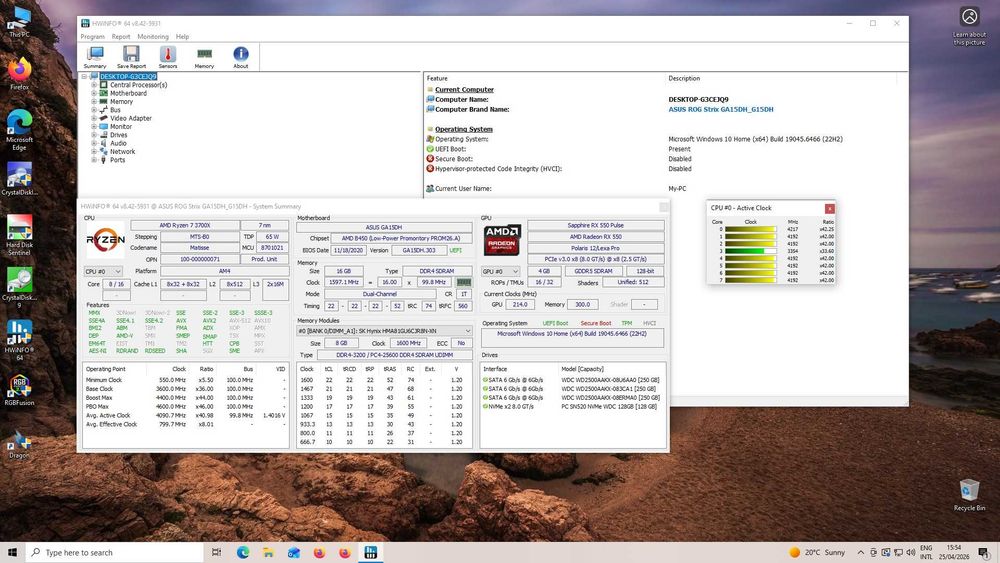Image resolution: width=1000 pixels, height=563 pixels.
Task: Open the Report menu
Action: [121, 37]
